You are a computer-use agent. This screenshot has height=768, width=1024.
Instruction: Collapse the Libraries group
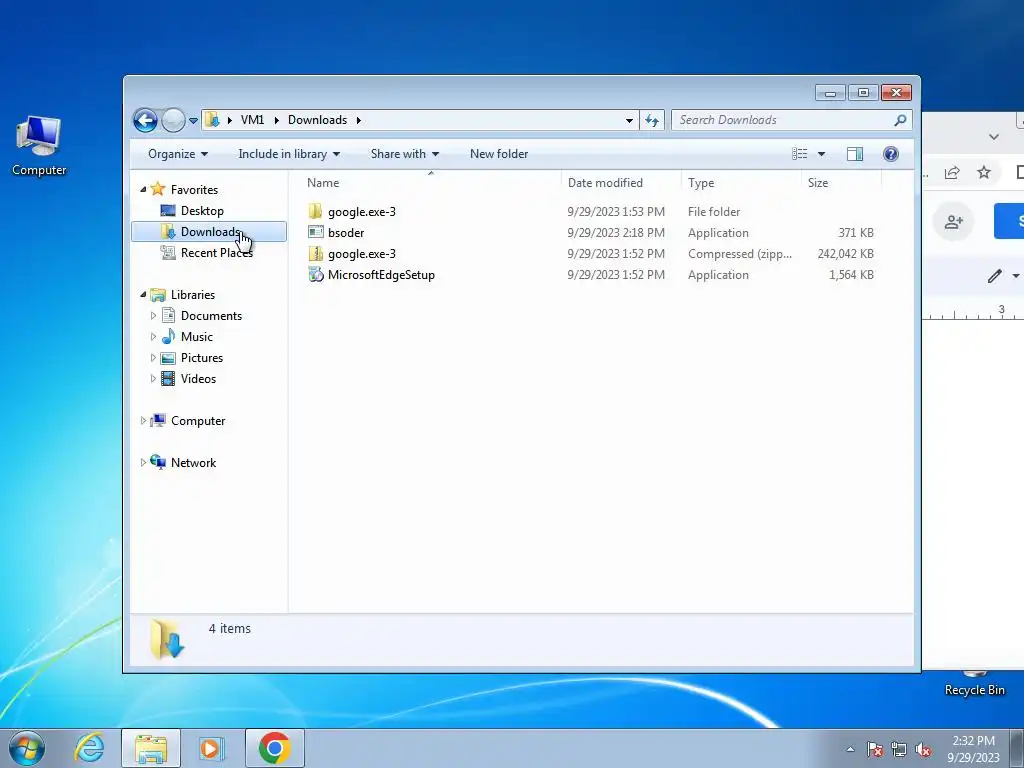point(144,295)
